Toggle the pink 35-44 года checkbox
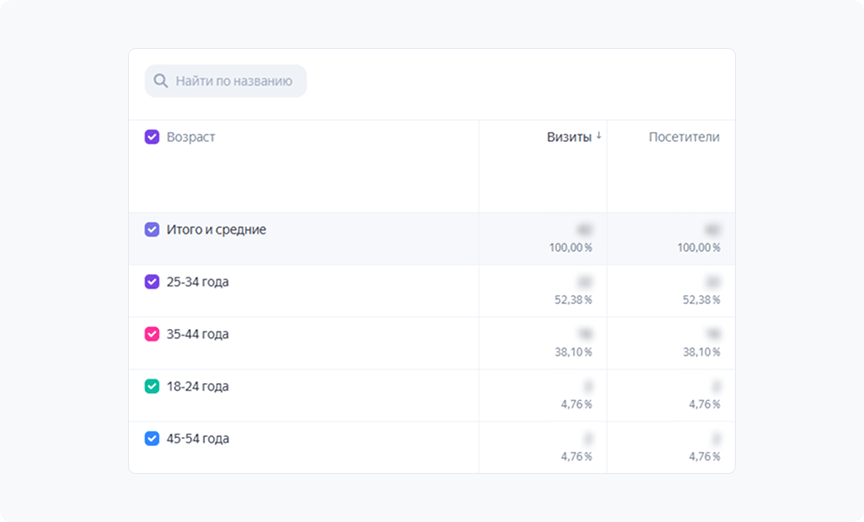Screen dimensions: 864x522 point(152,334)
